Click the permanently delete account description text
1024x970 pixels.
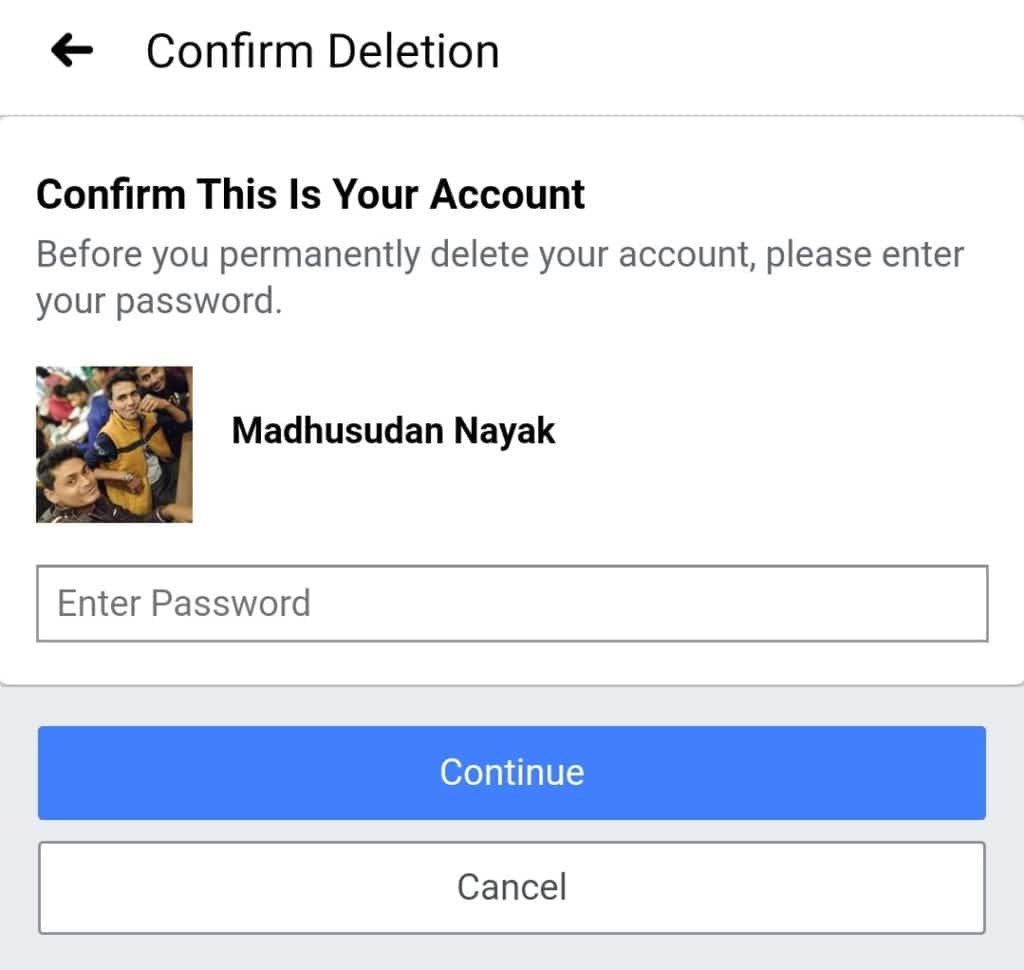(x=500, y=278)
